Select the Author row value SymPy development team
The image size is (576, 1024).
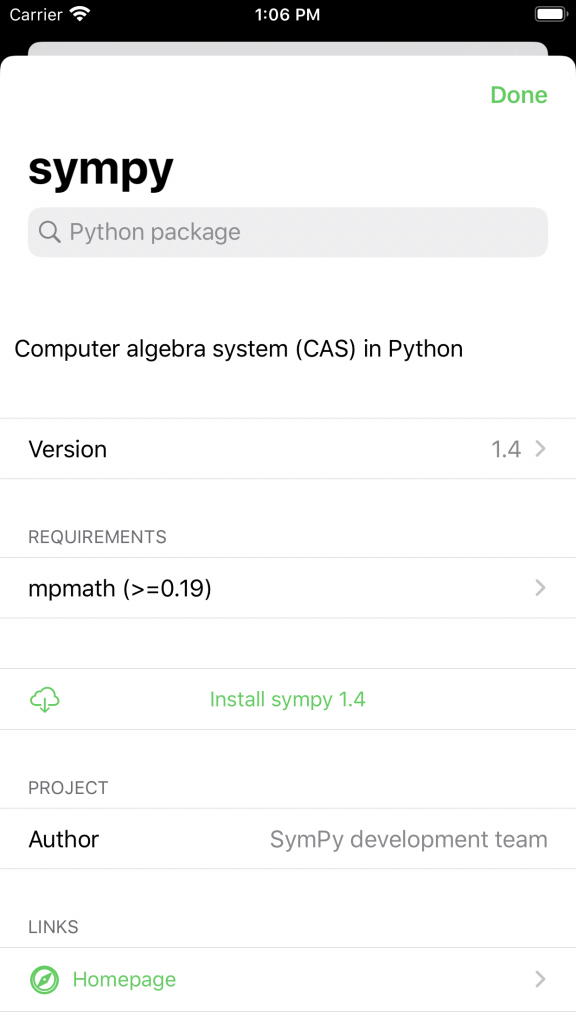click(x=408, y=839)
